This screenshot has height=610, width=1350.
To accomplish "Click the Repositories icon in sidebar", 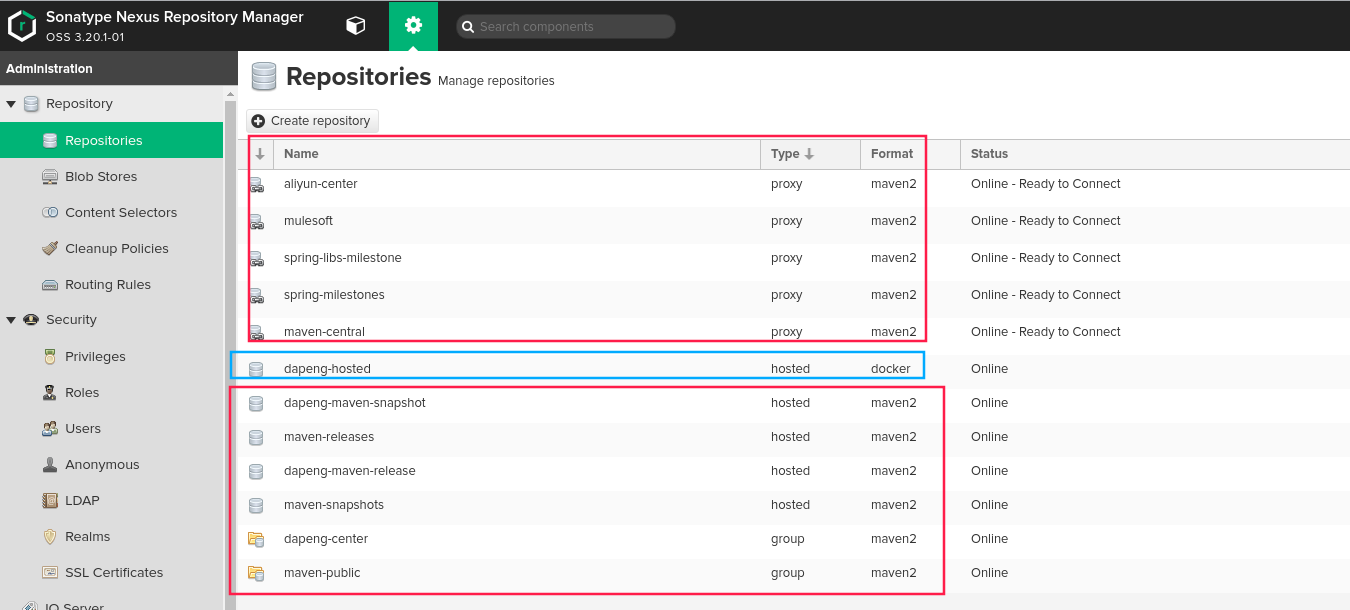I will pos(50,140).
